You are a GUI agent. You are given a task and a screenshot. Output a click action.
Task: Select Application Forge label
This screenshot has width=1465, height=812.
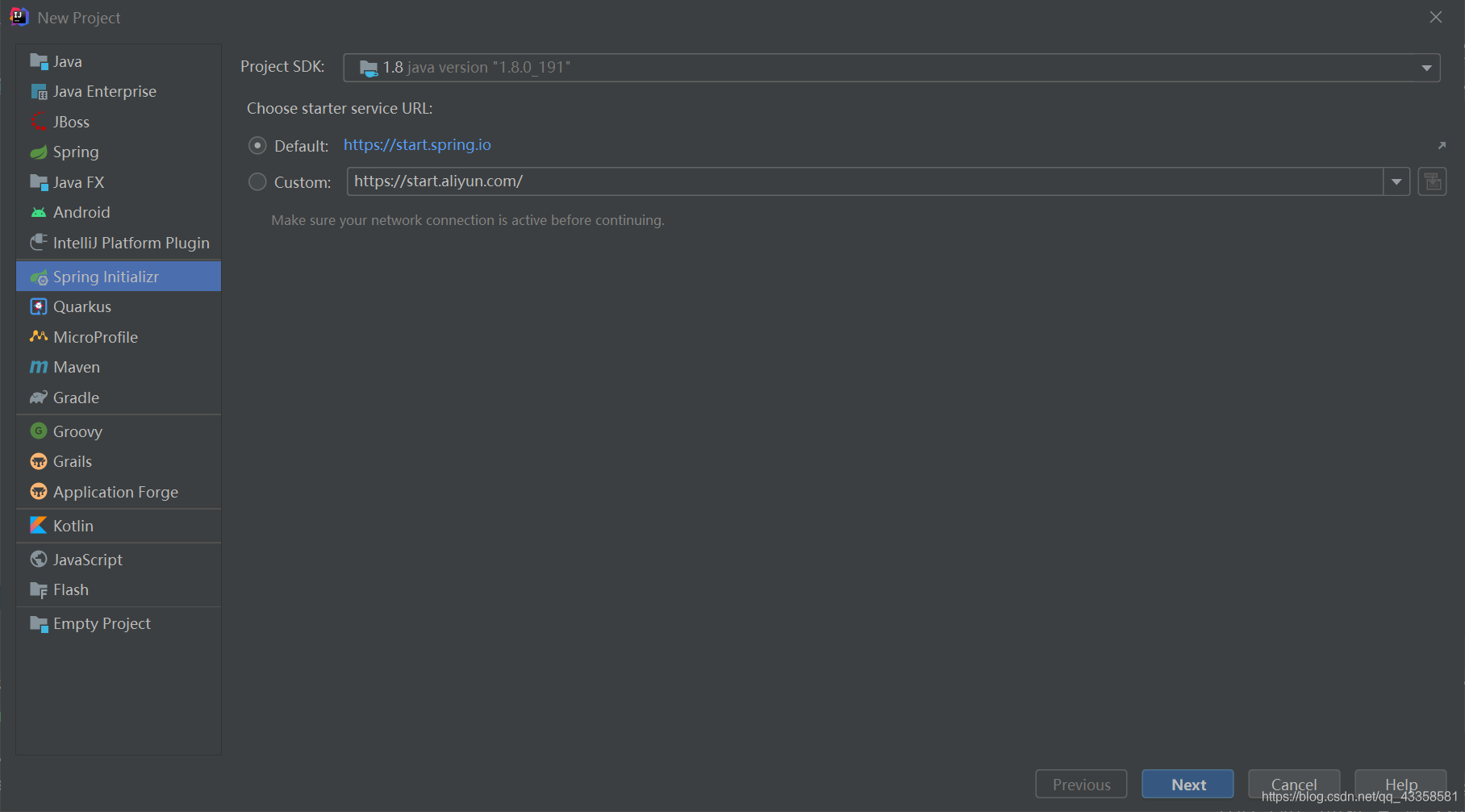point(115,492)
